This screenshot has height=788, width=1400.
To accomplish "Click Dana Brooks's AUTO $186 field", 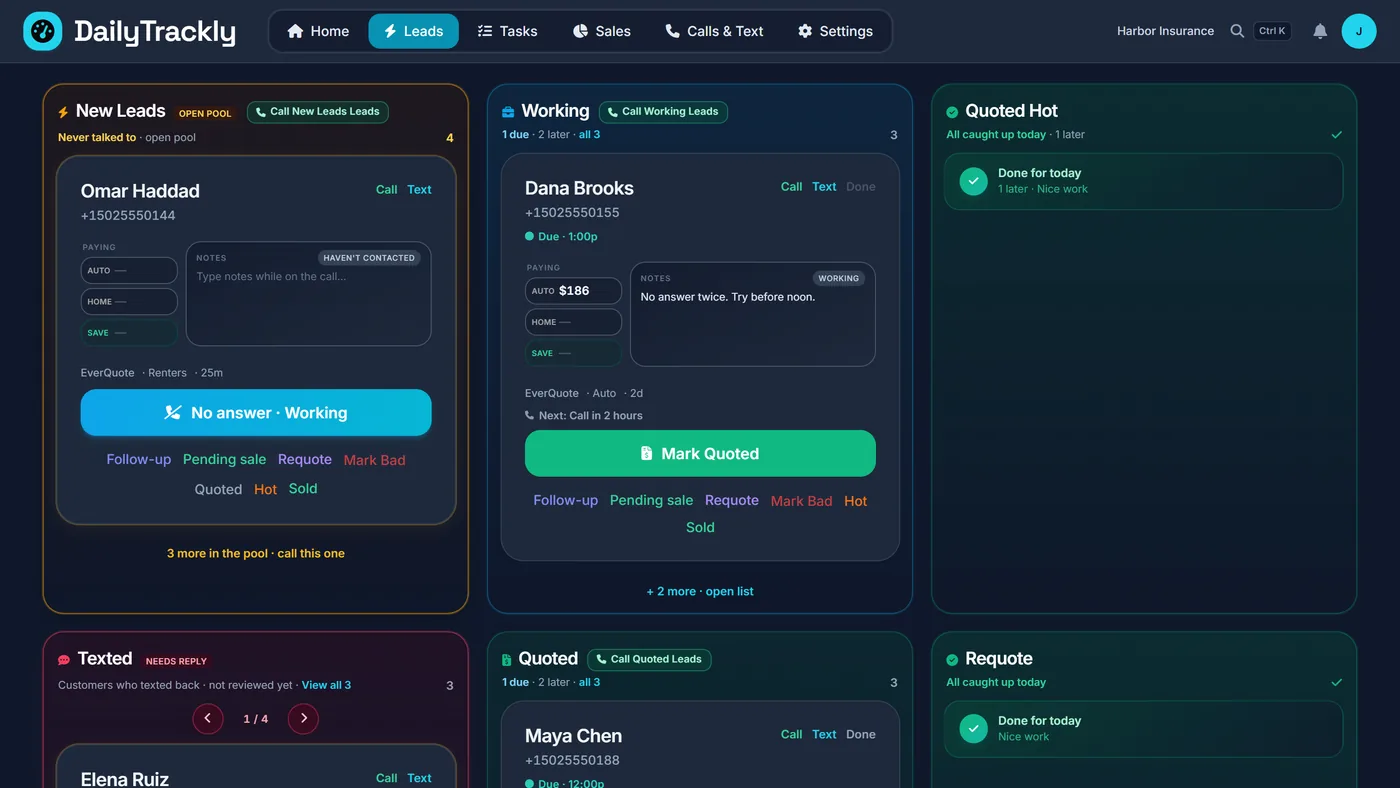I will pos(573,291).
